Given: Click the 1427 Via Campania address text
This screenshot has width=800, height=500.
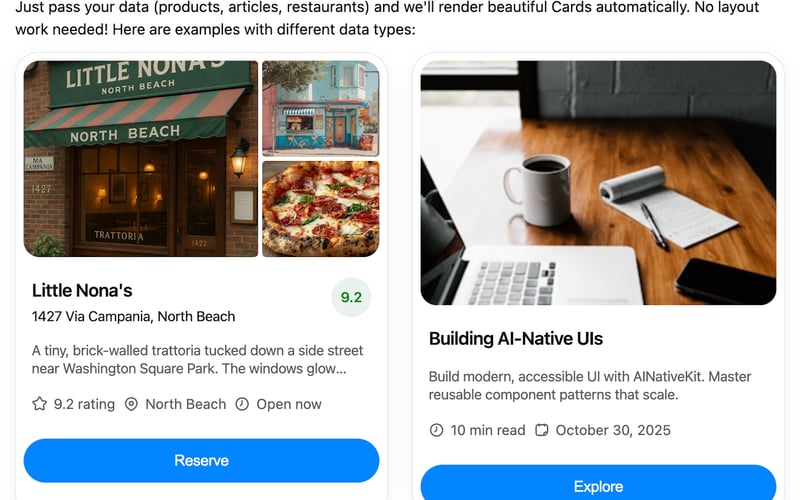Looking at the screenshot, I should tap(133, 316).
